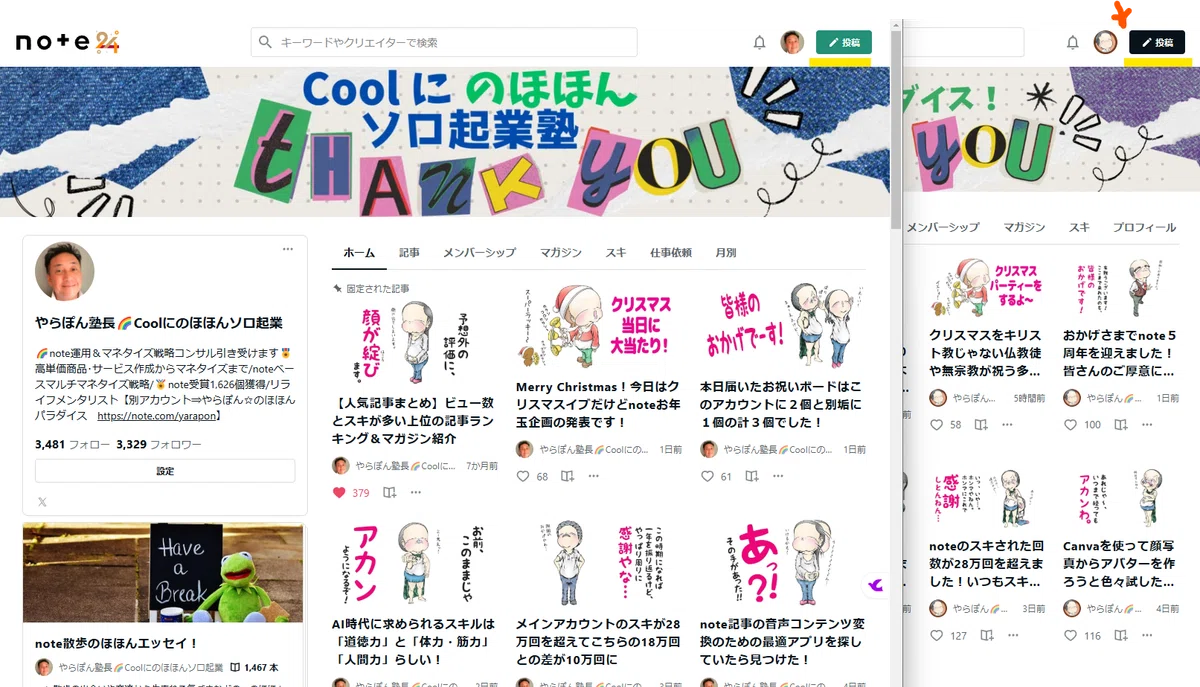Image resolution: width=1200 pixels, height=687 pixels.
Task: Bookmark the 本日届いたお祝いボード article
Action: point(751,476)
